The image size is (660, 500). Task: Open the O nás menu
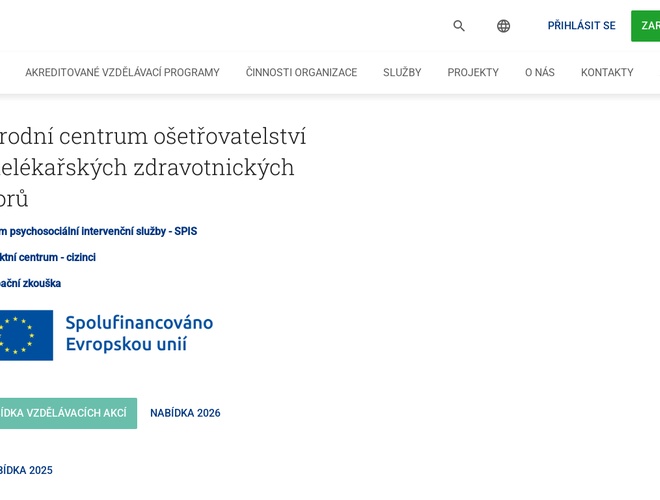[540, 73]
